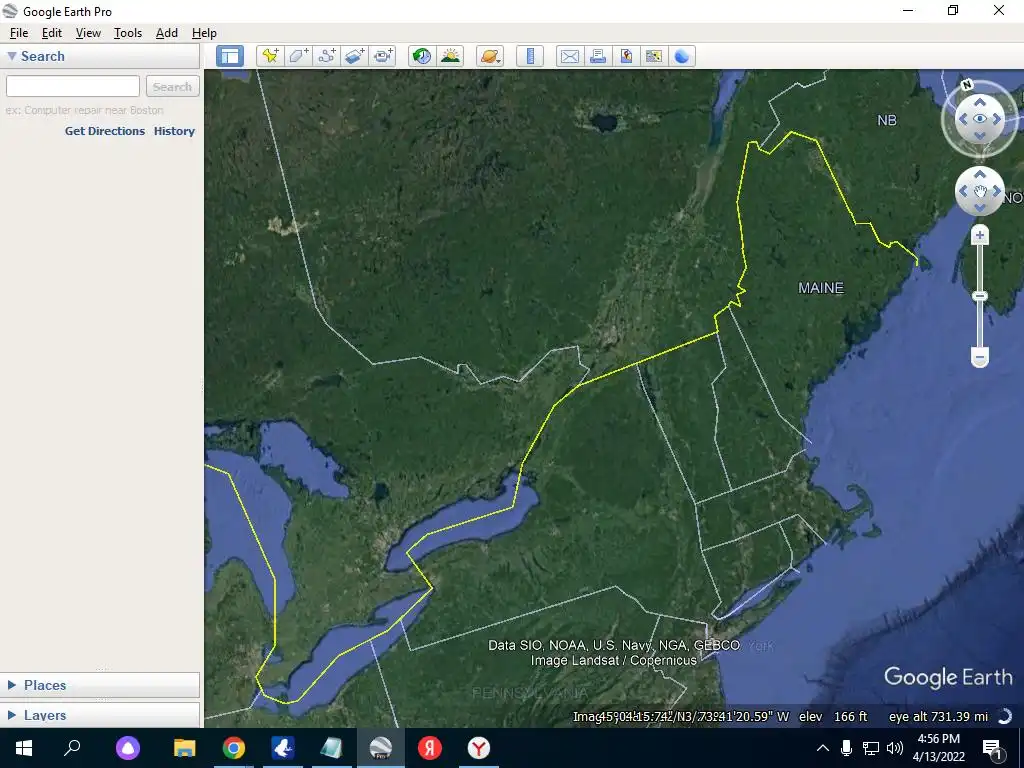Click the eye alt 731.39 mi readout
Screen dimensions: 1024x768
(938, 716)
